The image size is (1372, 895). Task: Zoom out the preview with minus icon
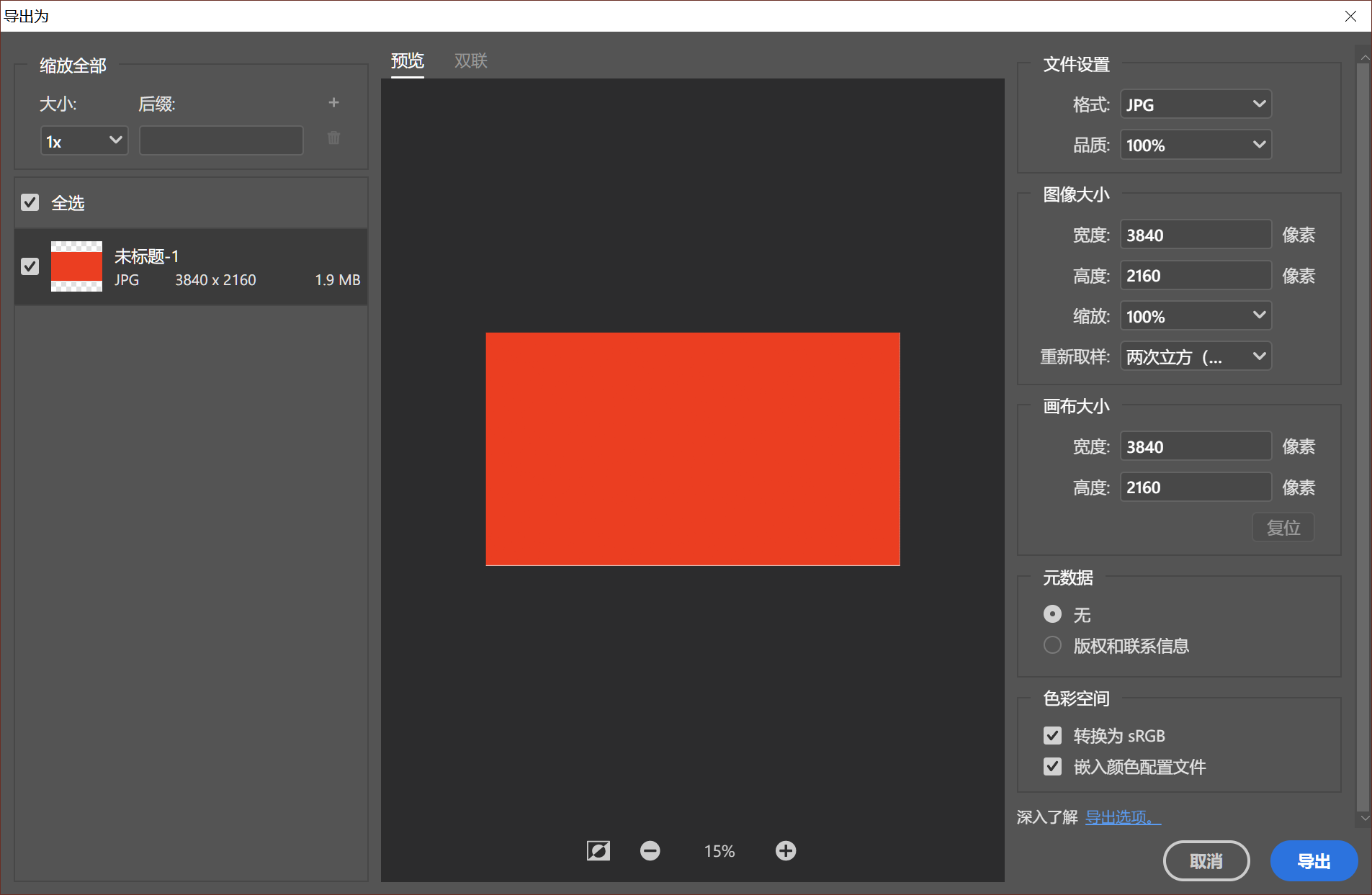pos(650,851)
